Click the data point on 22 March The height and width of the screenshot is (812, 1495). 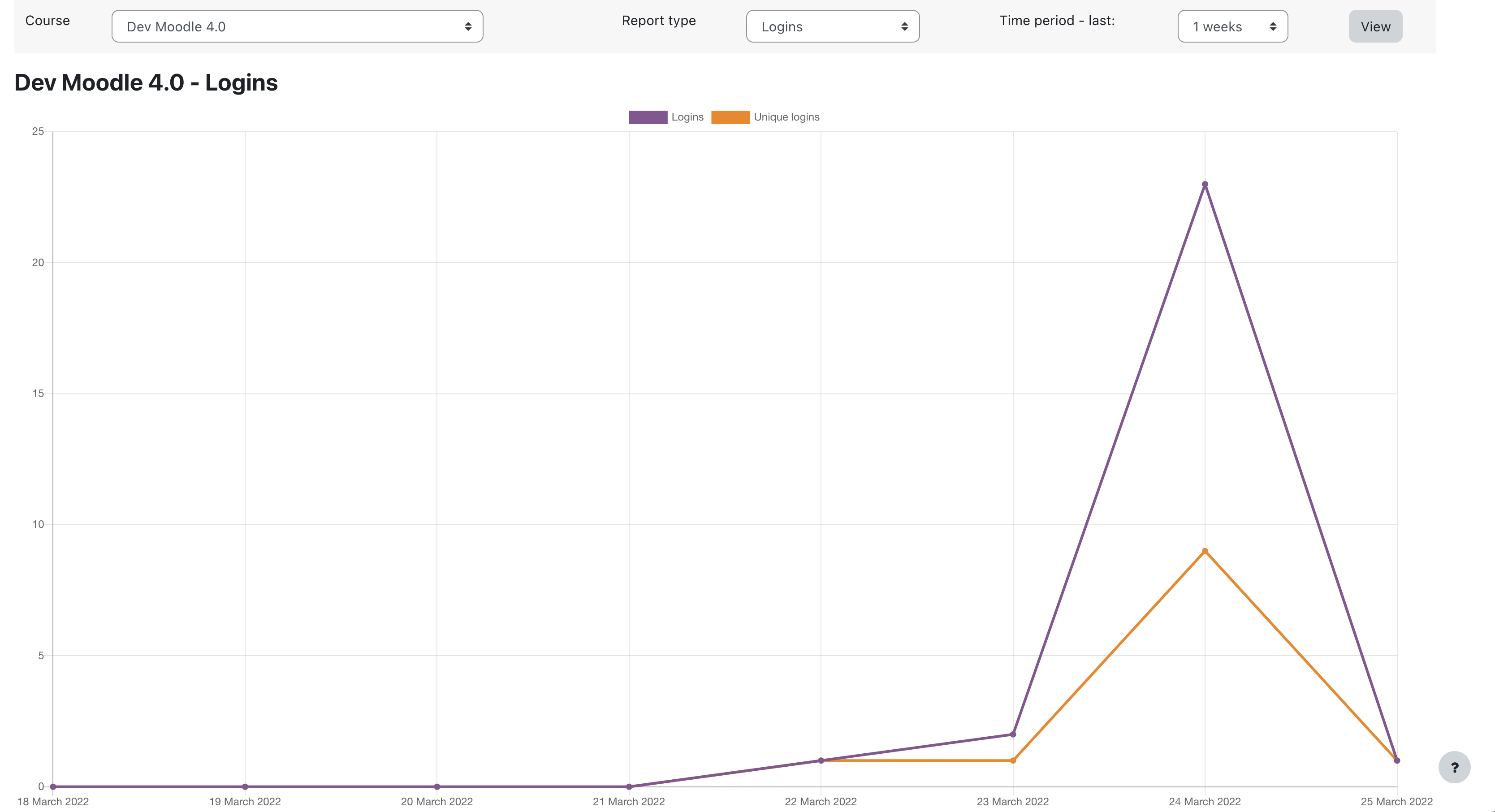[x=821, y=761]
